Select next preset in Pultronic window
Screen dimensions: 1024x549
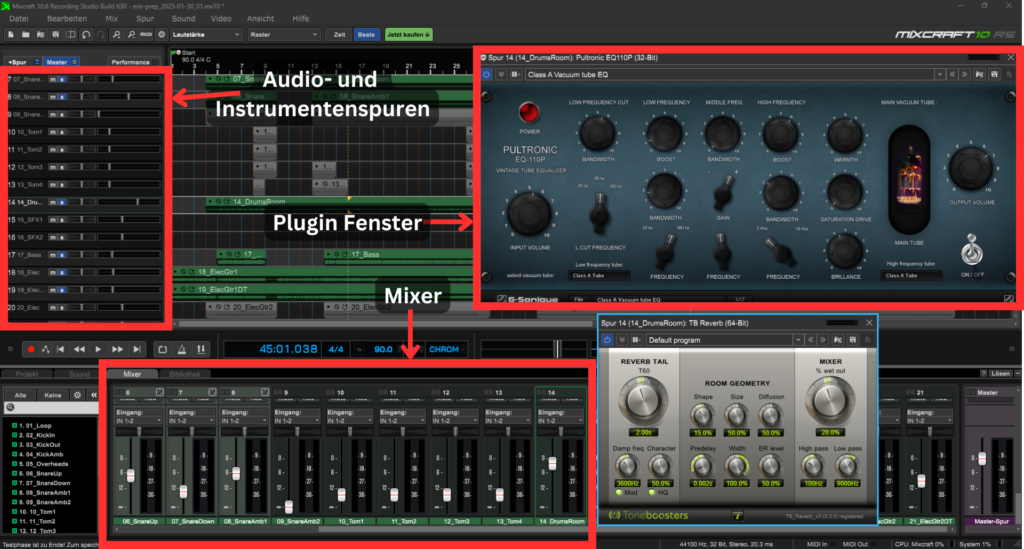(x=965, y=74)
